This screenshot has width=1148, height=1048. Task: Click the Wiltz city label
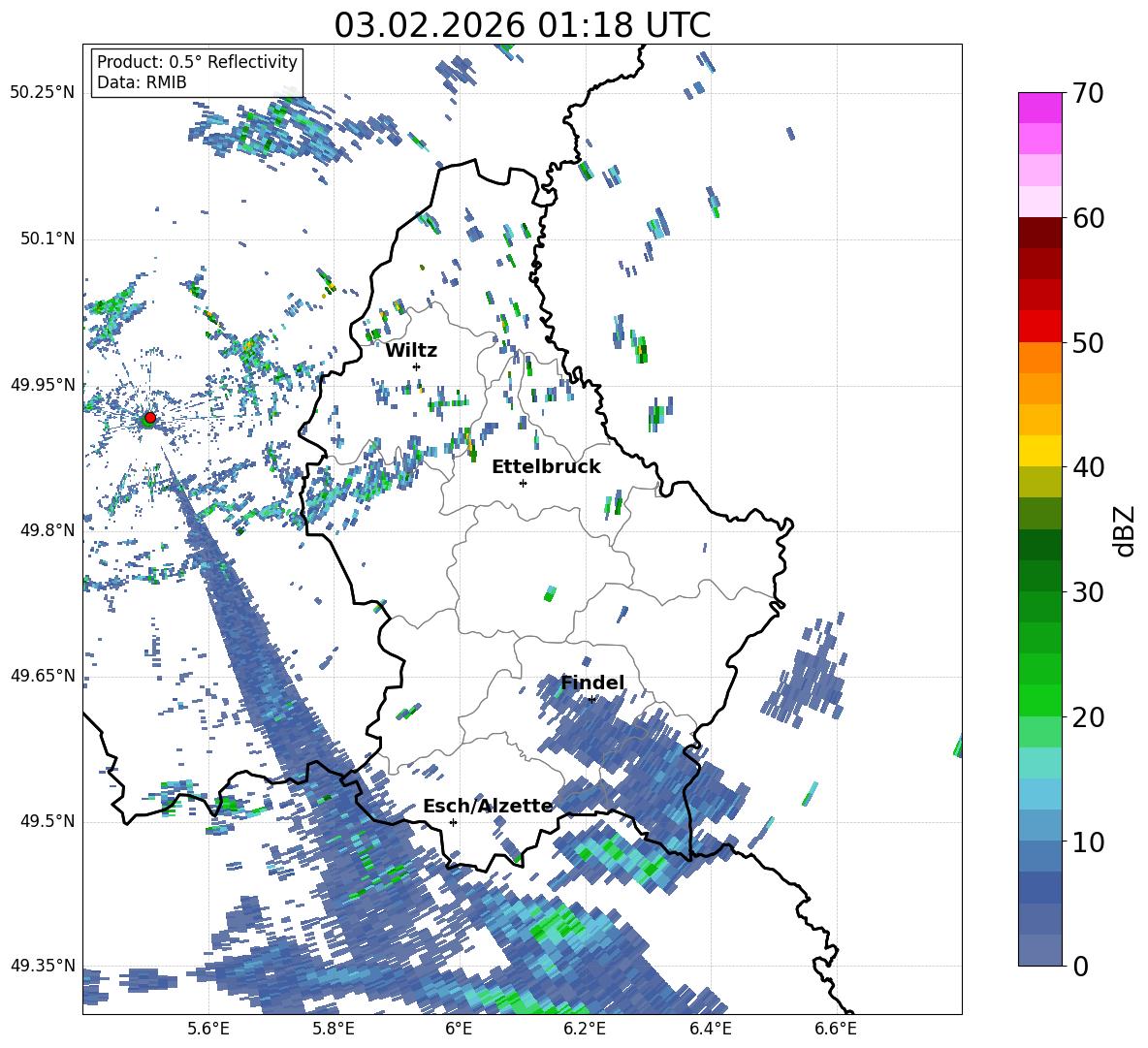pyautogui.click(x=411, y=351)
